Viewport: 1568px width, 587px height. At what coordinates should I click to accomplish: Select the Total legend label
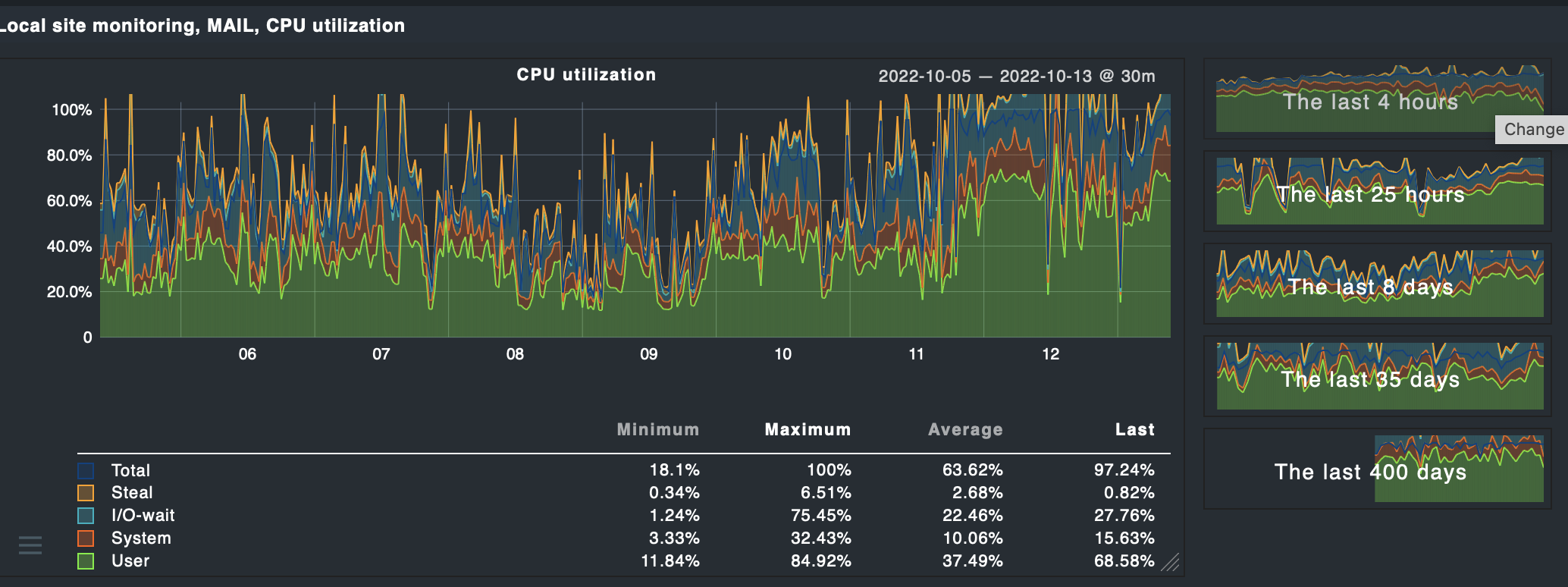click(130, 471)
